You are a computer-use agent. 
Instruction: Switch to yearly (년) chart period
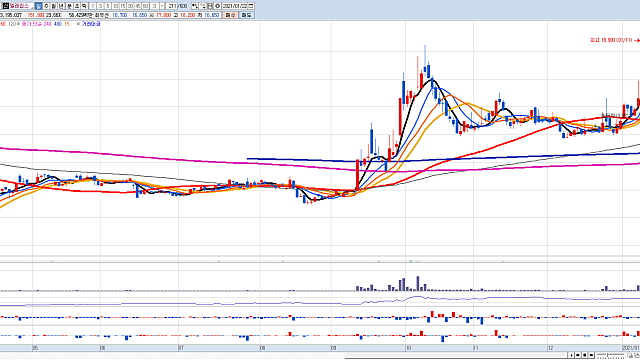[x=61, y=6]
